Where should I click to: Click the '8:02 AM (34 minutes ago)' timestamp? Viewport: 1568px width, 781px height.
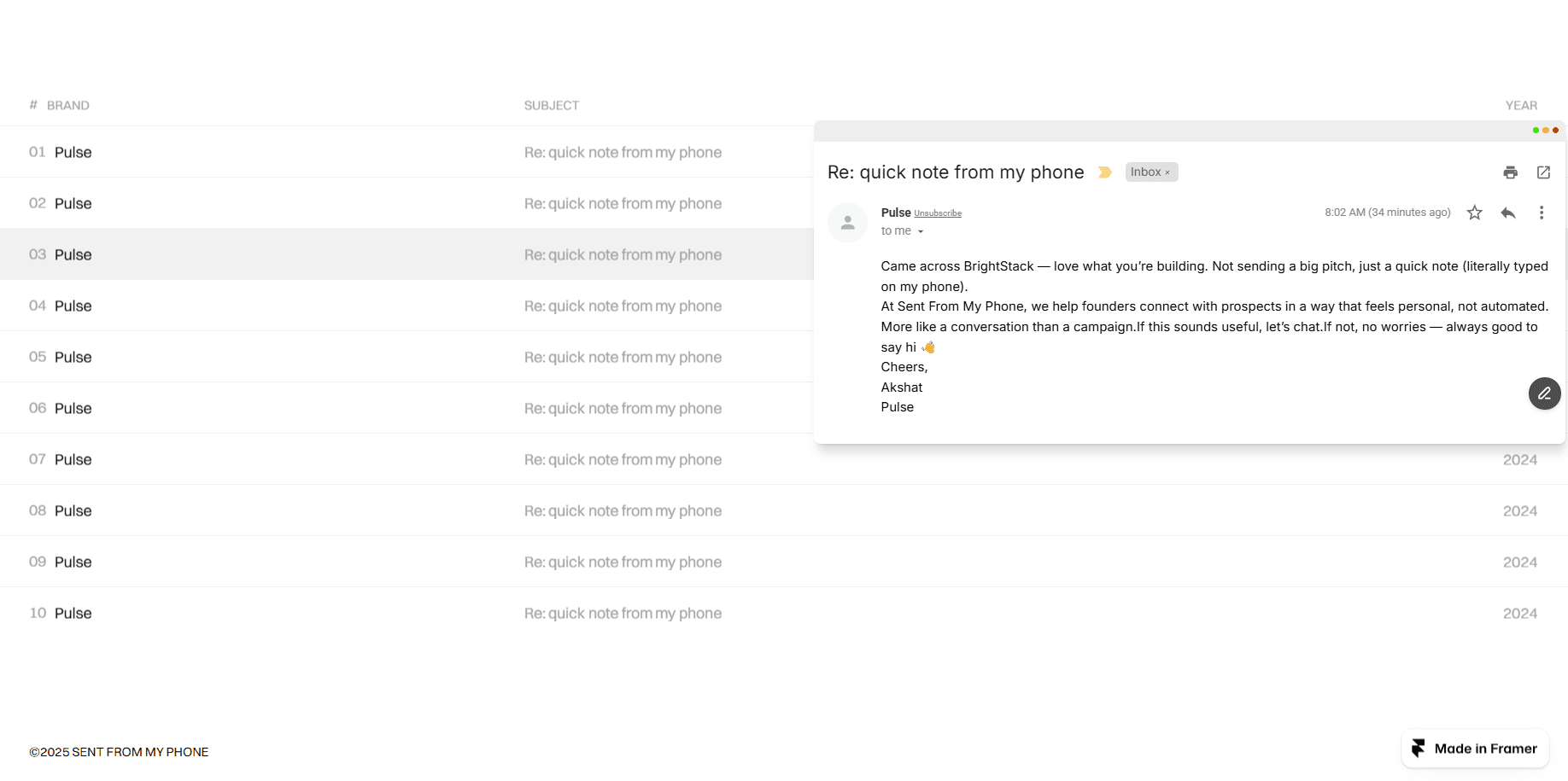(x=1388, y=213)
